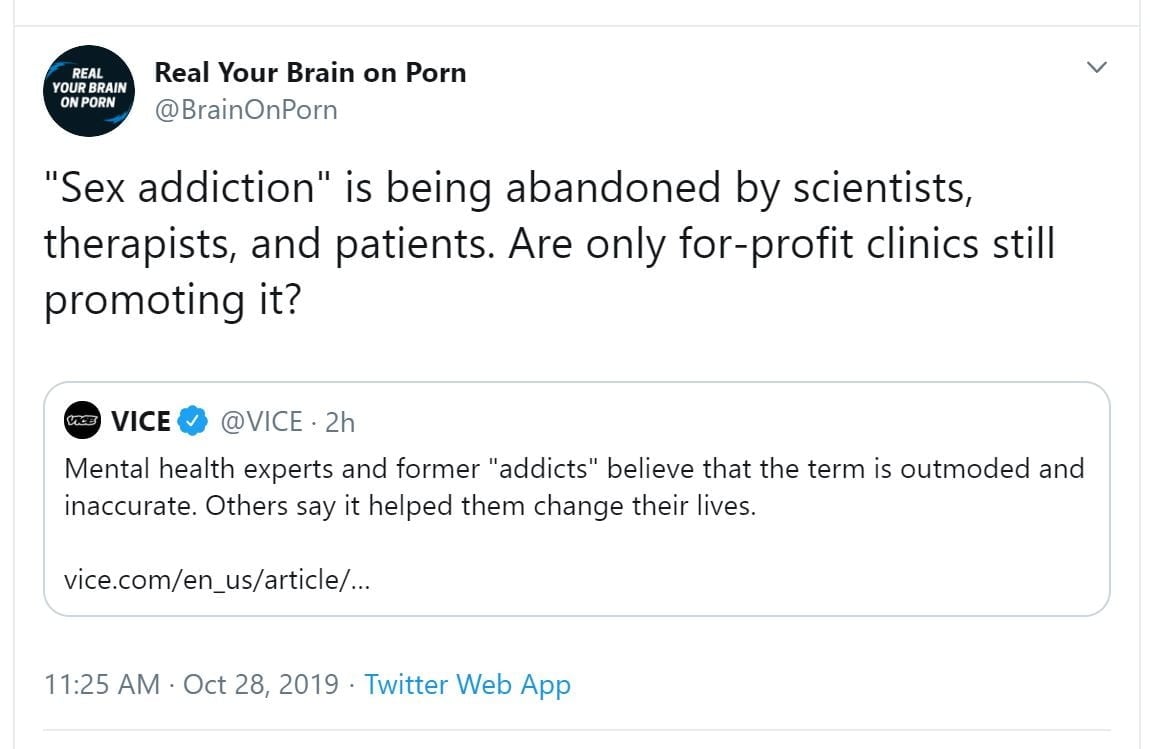Click the 2h timestamp on quoted tweet
Viewport: 1150px width, 749px height.
340,422
